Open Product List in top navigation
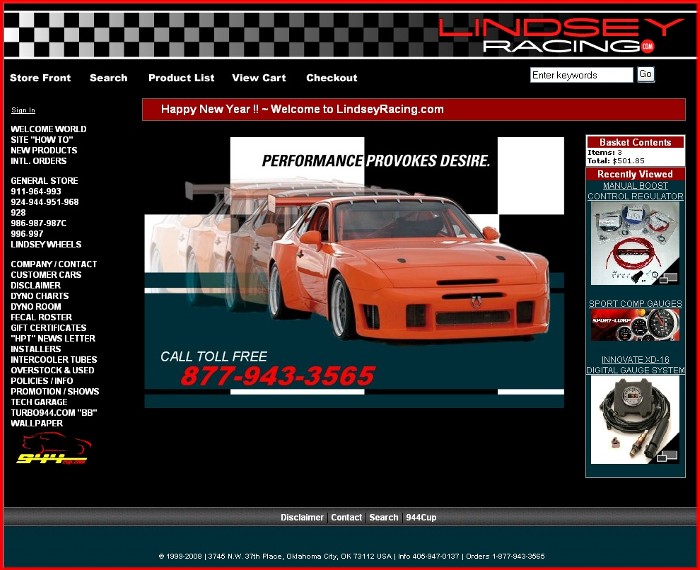Screen dimensions: 700x570 pyautogui.click(x=181, y=78)
